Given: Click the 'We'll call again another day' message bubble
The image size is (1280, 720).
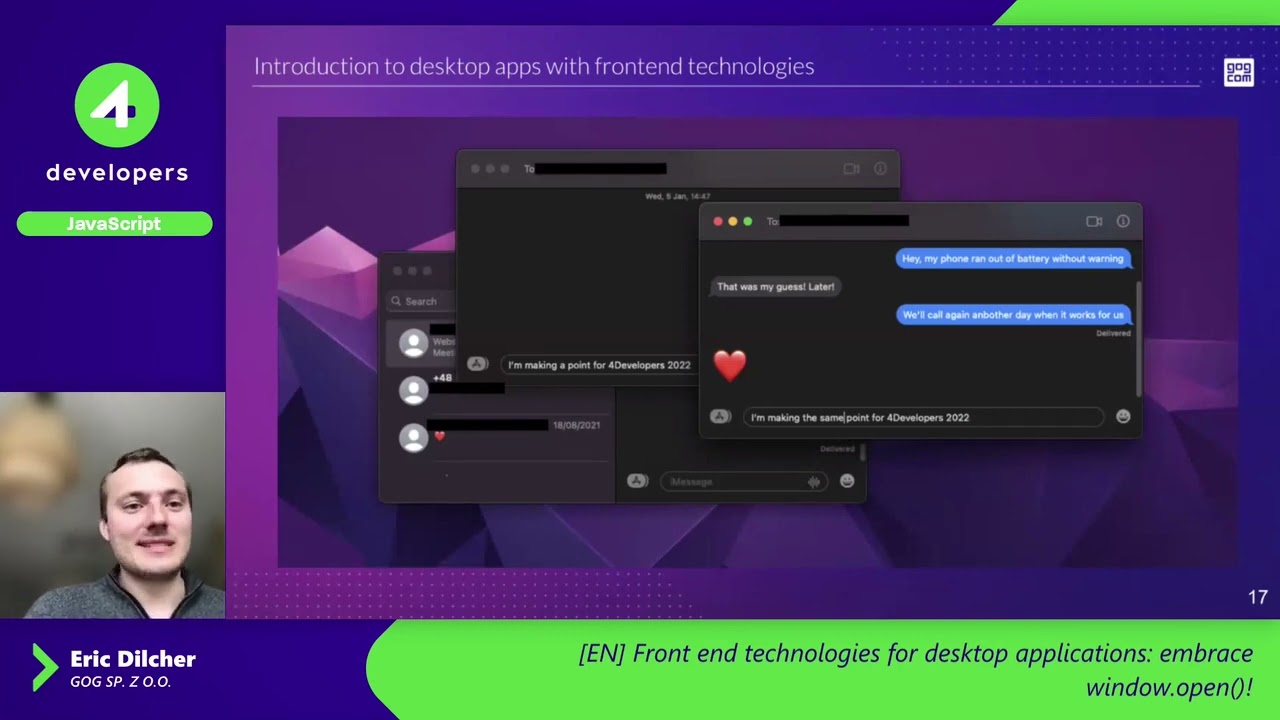Looking at the screenshot, I should tap(1012, 314).
